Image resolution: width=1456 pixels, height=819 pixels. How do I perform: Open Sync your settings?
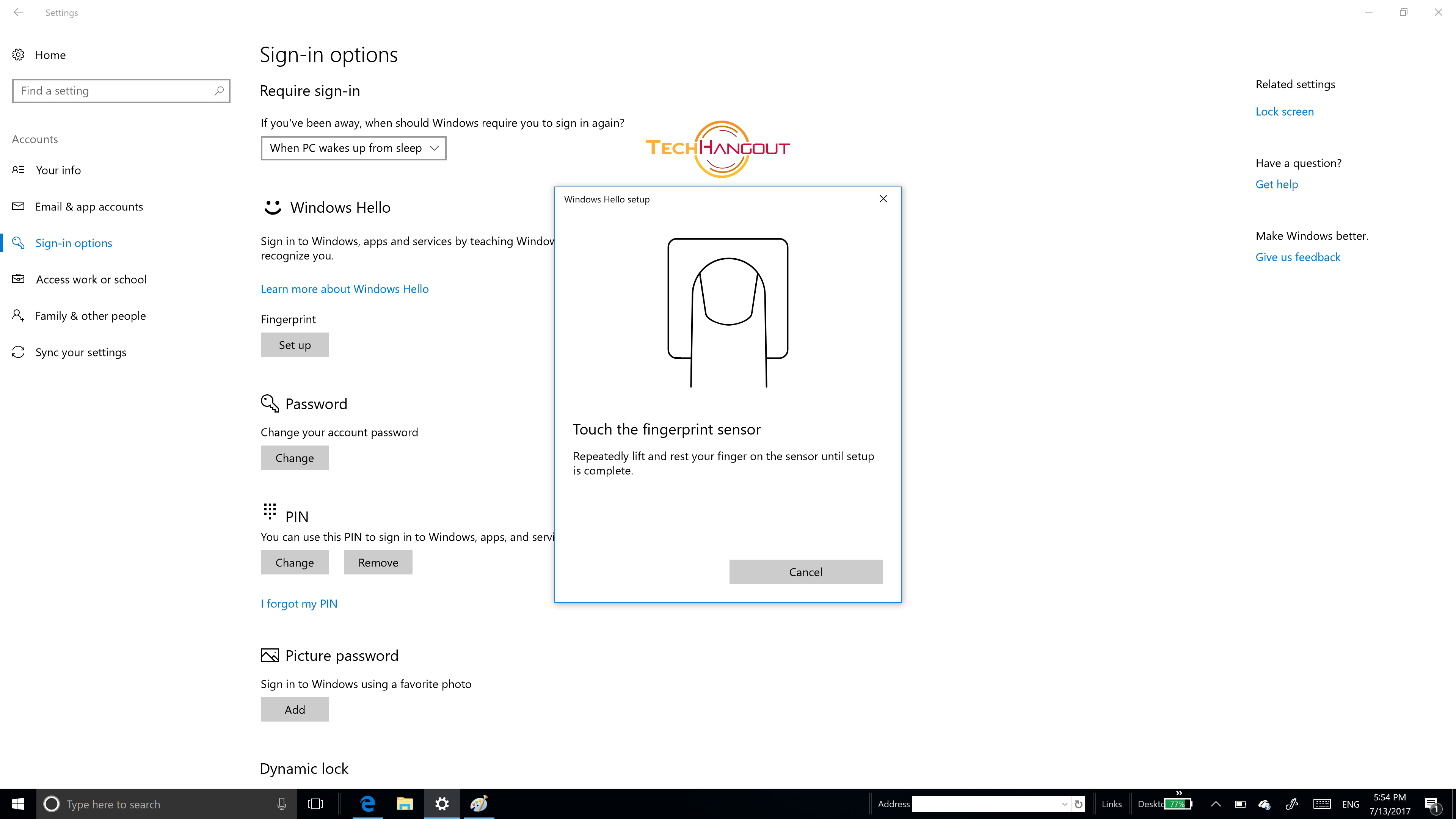(81, 352)
